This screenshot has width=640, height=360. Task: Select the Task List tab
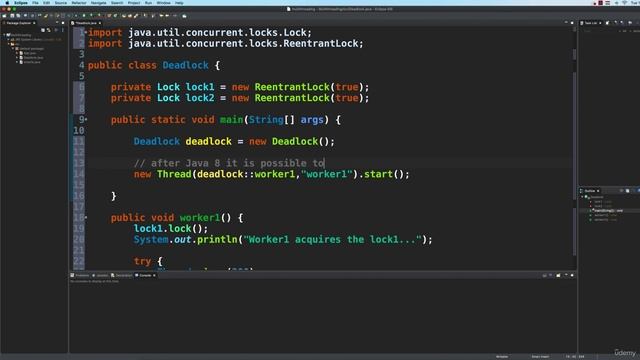591,23
